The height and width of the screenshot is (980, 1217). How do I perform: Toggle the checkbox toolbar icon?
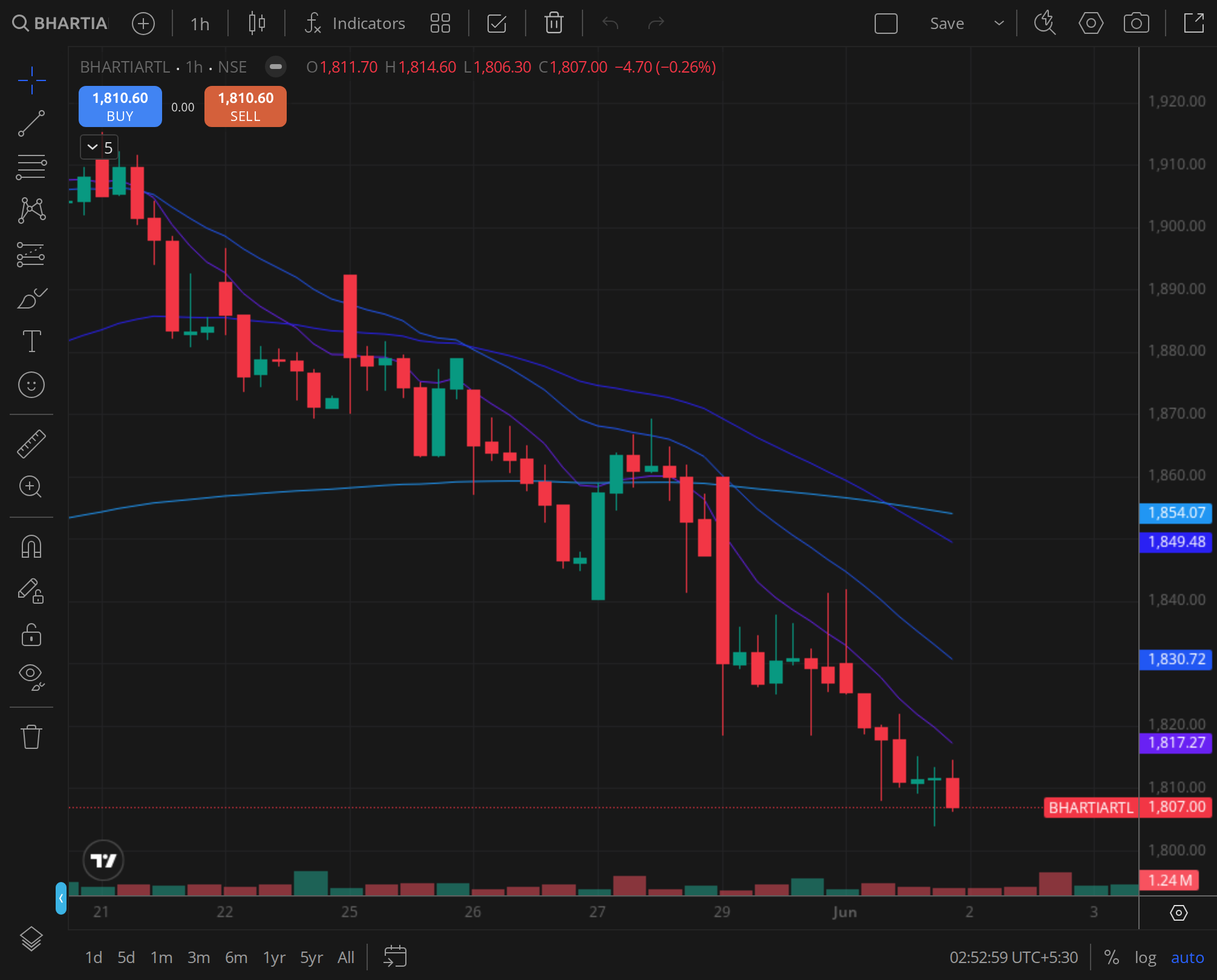pyautogui.click(x=497, y=24)
